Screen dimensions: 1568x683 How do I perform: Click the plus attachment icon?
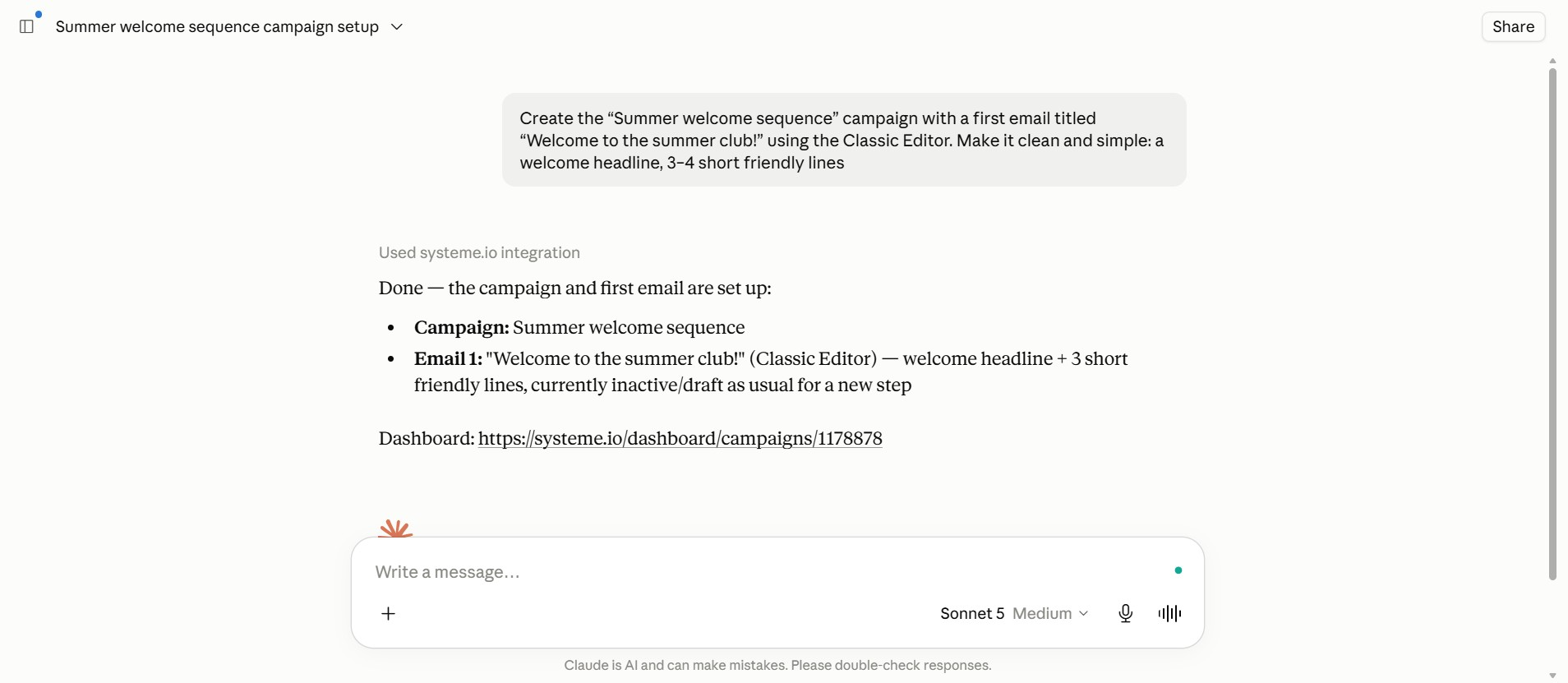[x=389, y=614]
